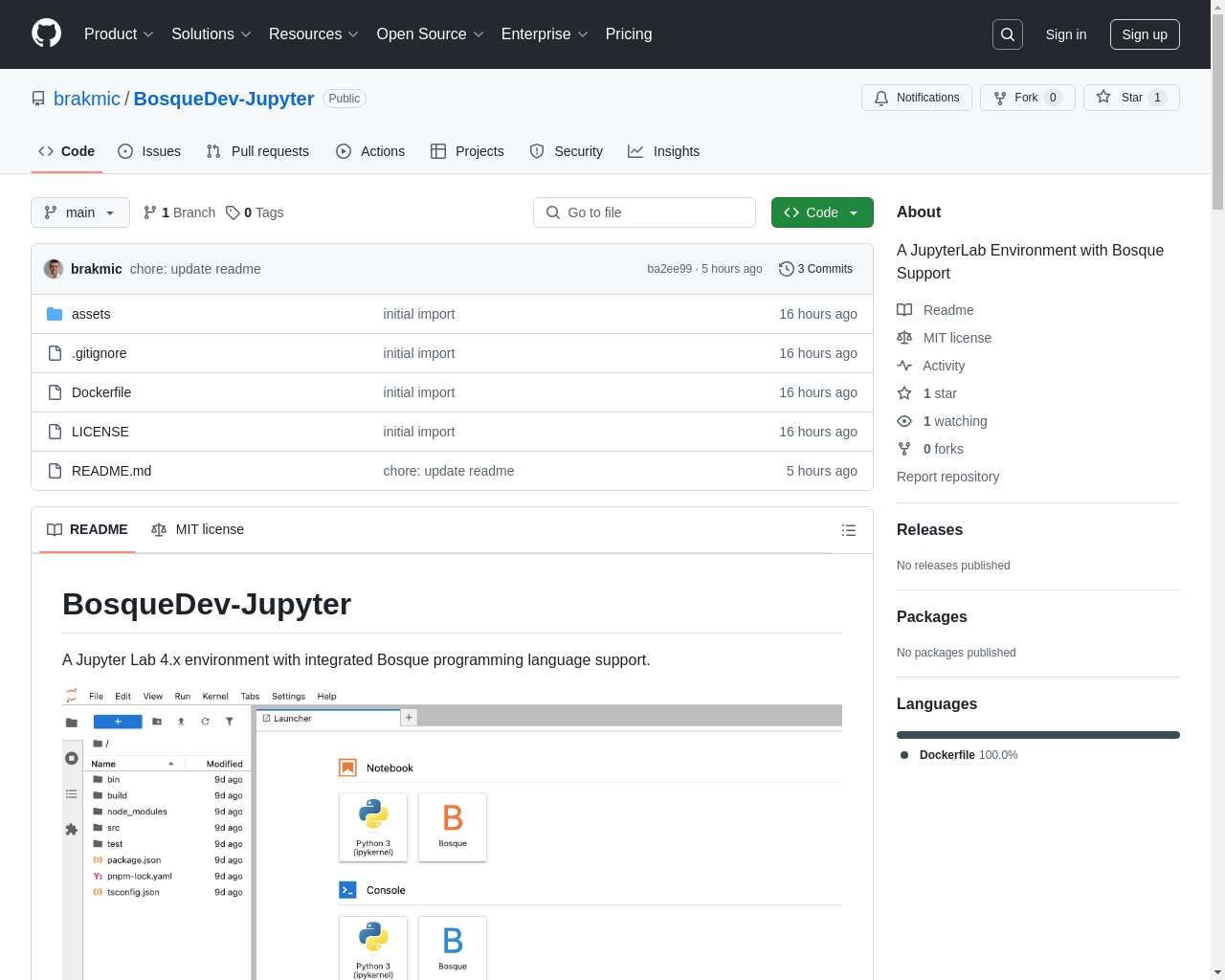Screen dimensions: 1225x980
Task: Open the assets folder
Action: pos(91,314)
